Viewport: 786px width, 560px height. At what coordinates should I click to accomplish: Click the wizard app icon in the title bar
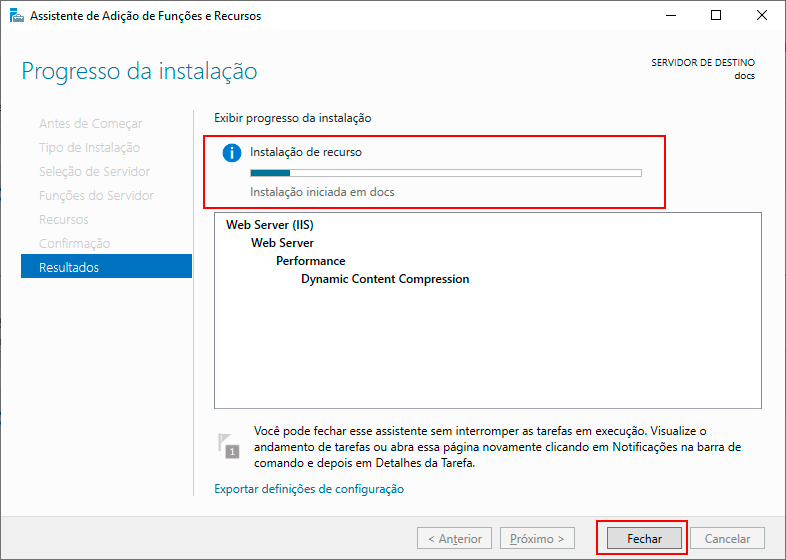coord(15,16)
